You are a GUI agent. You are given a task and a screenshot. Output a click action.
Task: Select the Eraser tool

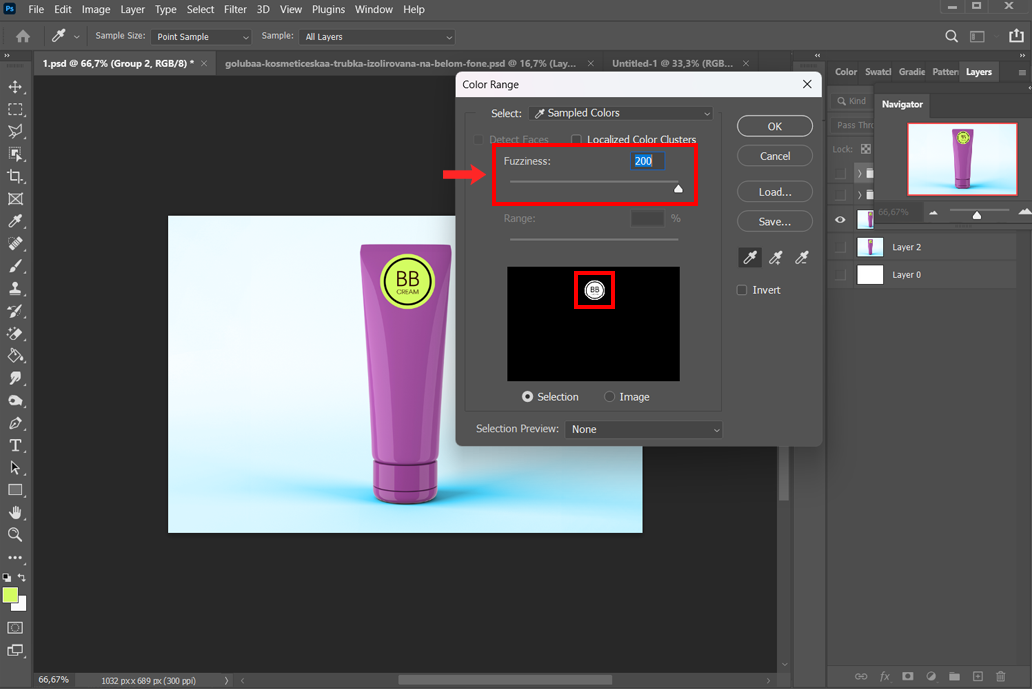tap(15, 333)
